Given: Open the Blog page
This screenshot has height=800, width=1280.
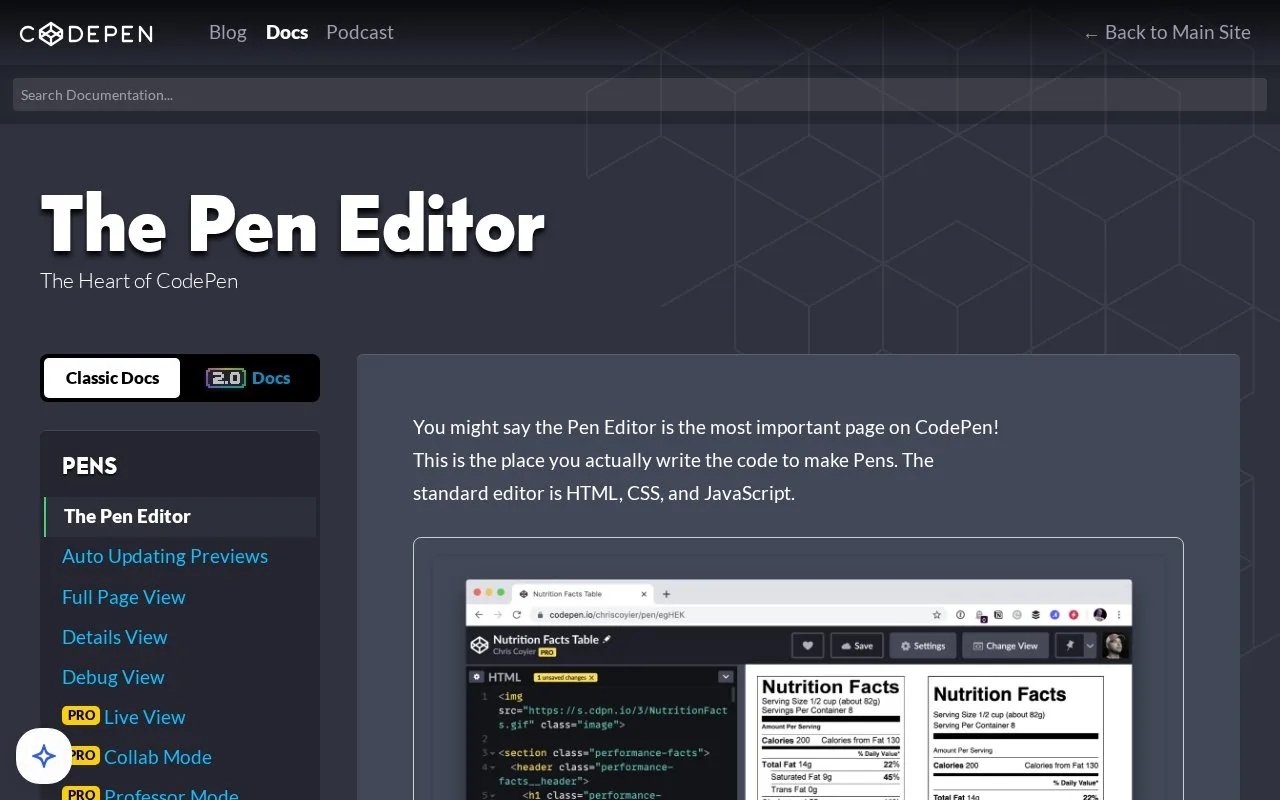Looking at the screenshot, I should point(228,32).
